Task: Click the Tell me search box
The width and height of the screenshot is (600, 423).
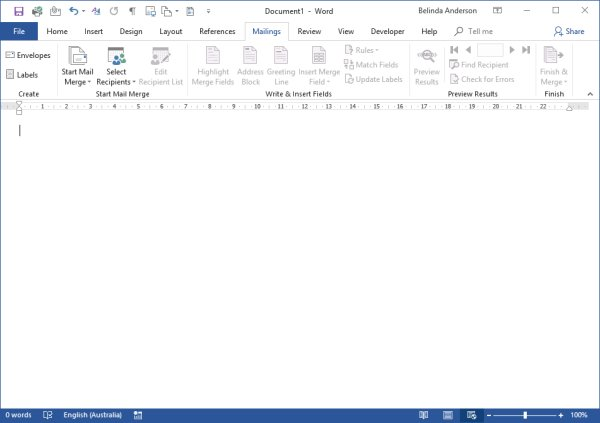Action: (474, 31)
